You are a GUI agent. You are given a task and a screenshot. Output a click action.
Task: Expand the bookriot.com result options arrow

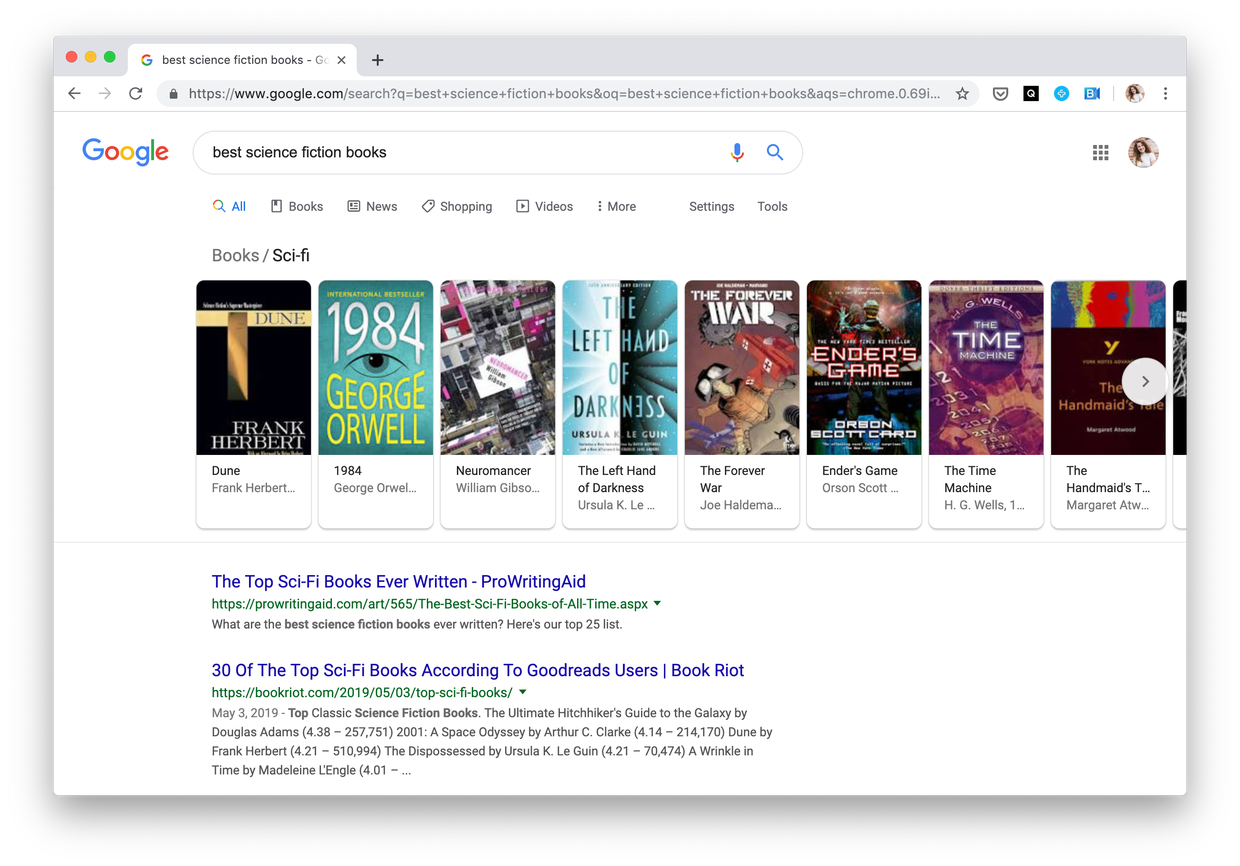(522, 692)
